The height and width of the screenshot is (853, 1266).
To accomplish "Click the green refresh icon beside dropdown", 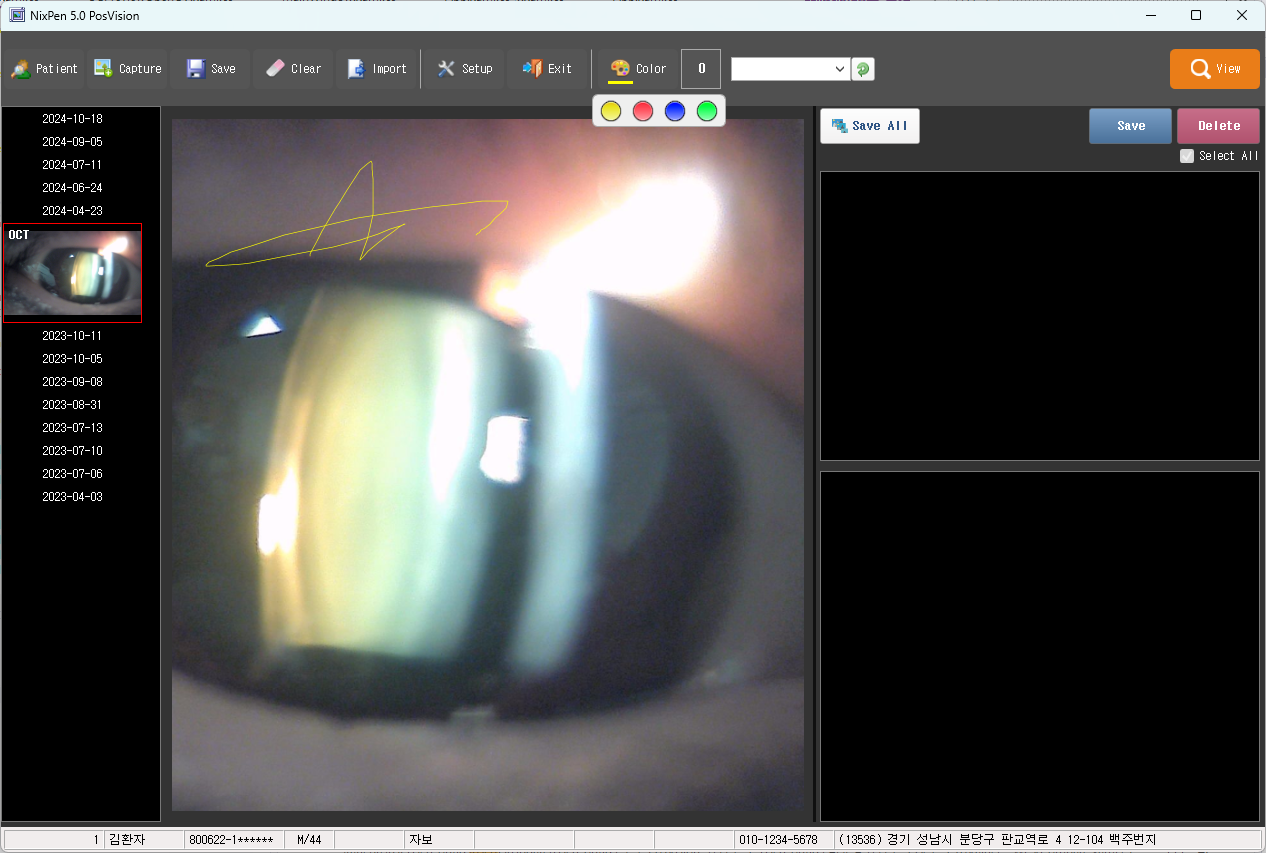I will click(x=862, y=69).
